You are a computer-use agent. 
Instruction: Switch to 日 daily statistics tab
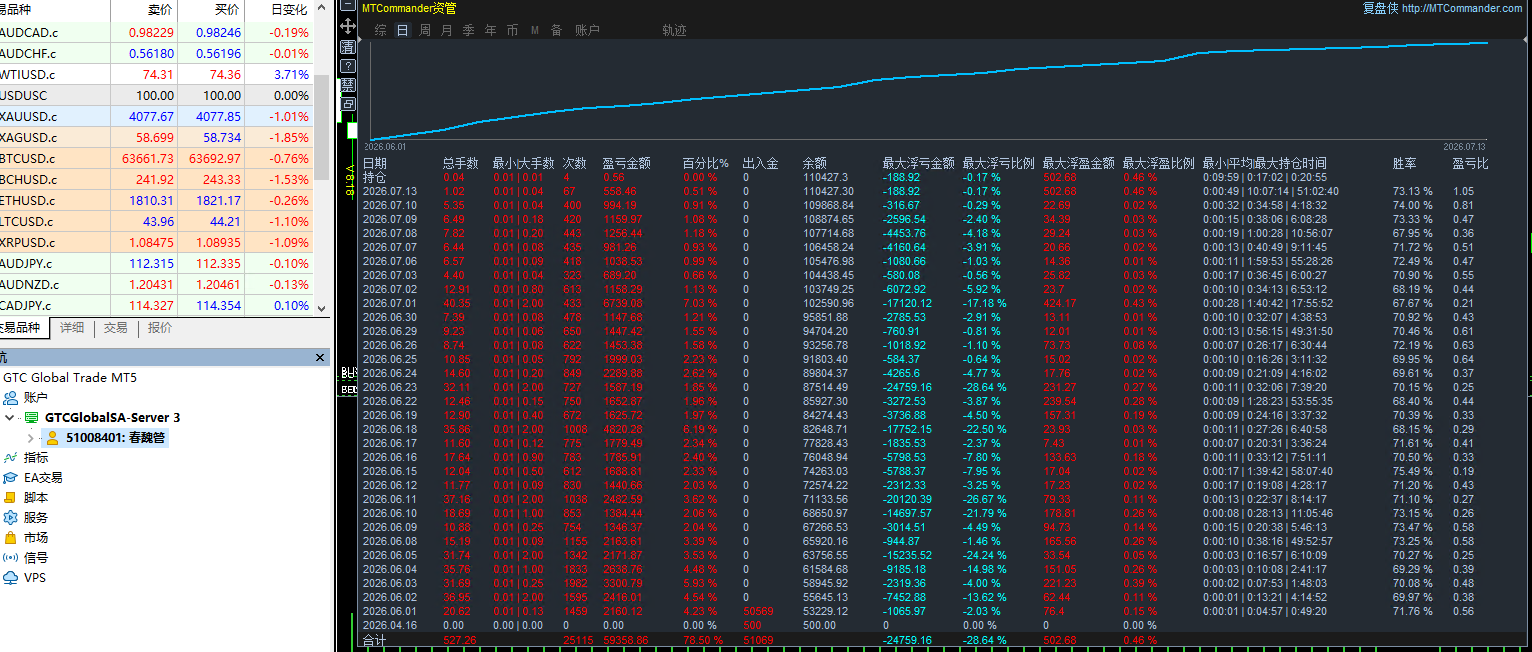click(402, 30)
